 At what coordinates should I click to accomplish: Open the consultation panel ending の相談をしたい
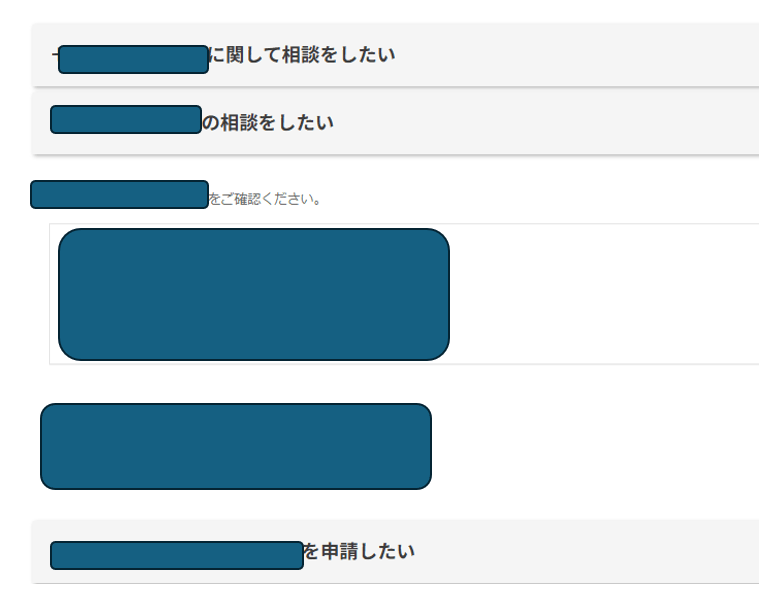tap(395, 122)
